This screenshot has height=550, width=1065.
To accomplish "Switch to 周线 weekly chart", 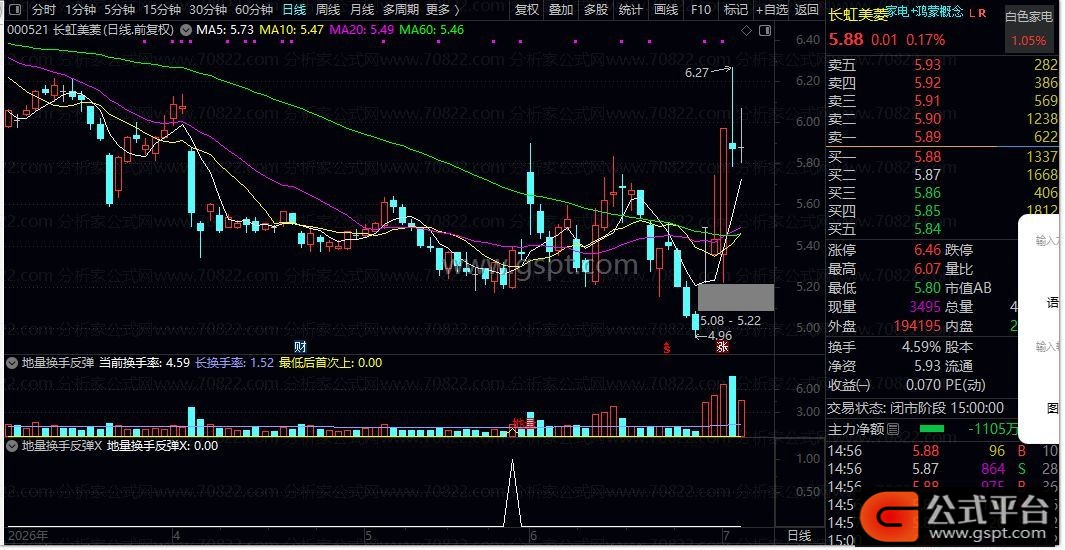I will pos(327,10).
